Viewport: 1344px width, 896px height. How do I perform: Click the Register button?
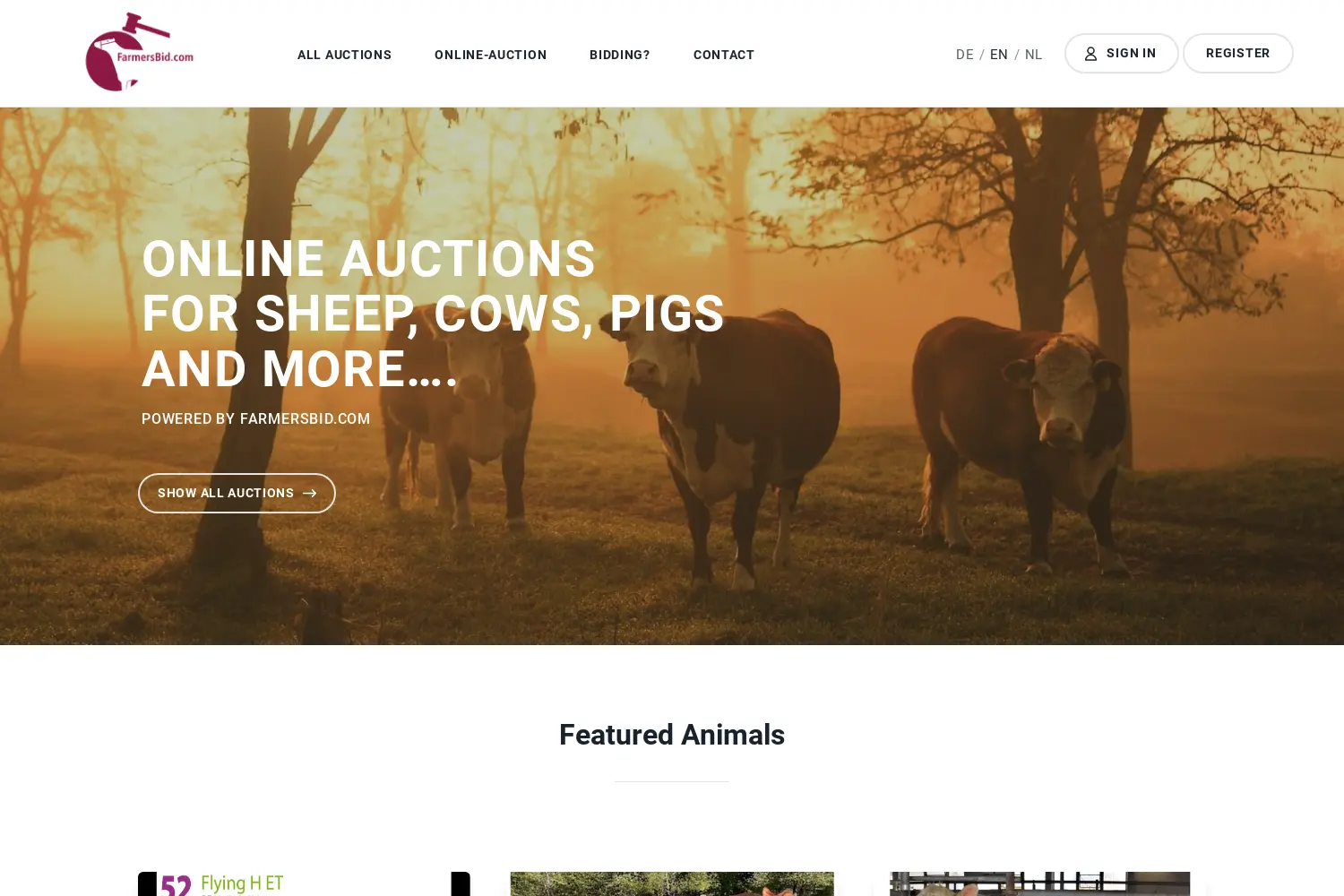[1237, 54]
